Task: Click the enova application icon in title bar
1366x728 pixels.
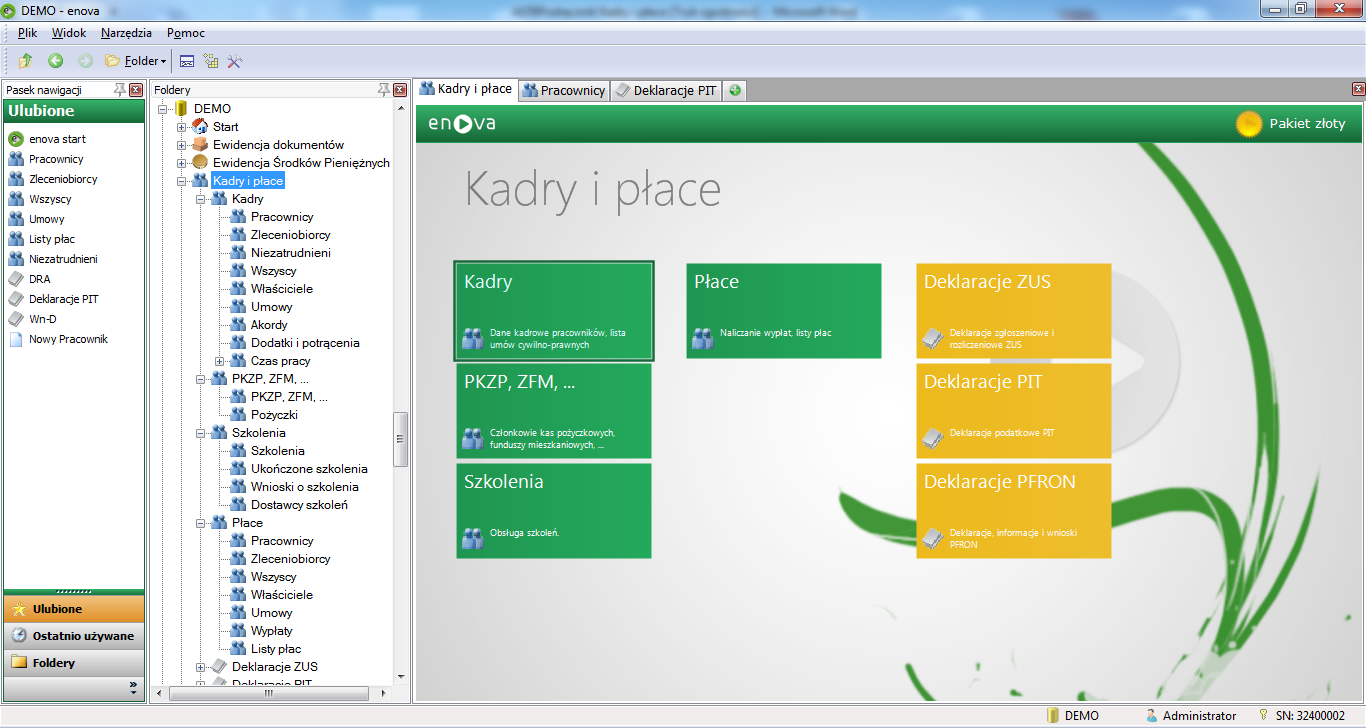Action: pyautogui.click(x=10, y=9)
